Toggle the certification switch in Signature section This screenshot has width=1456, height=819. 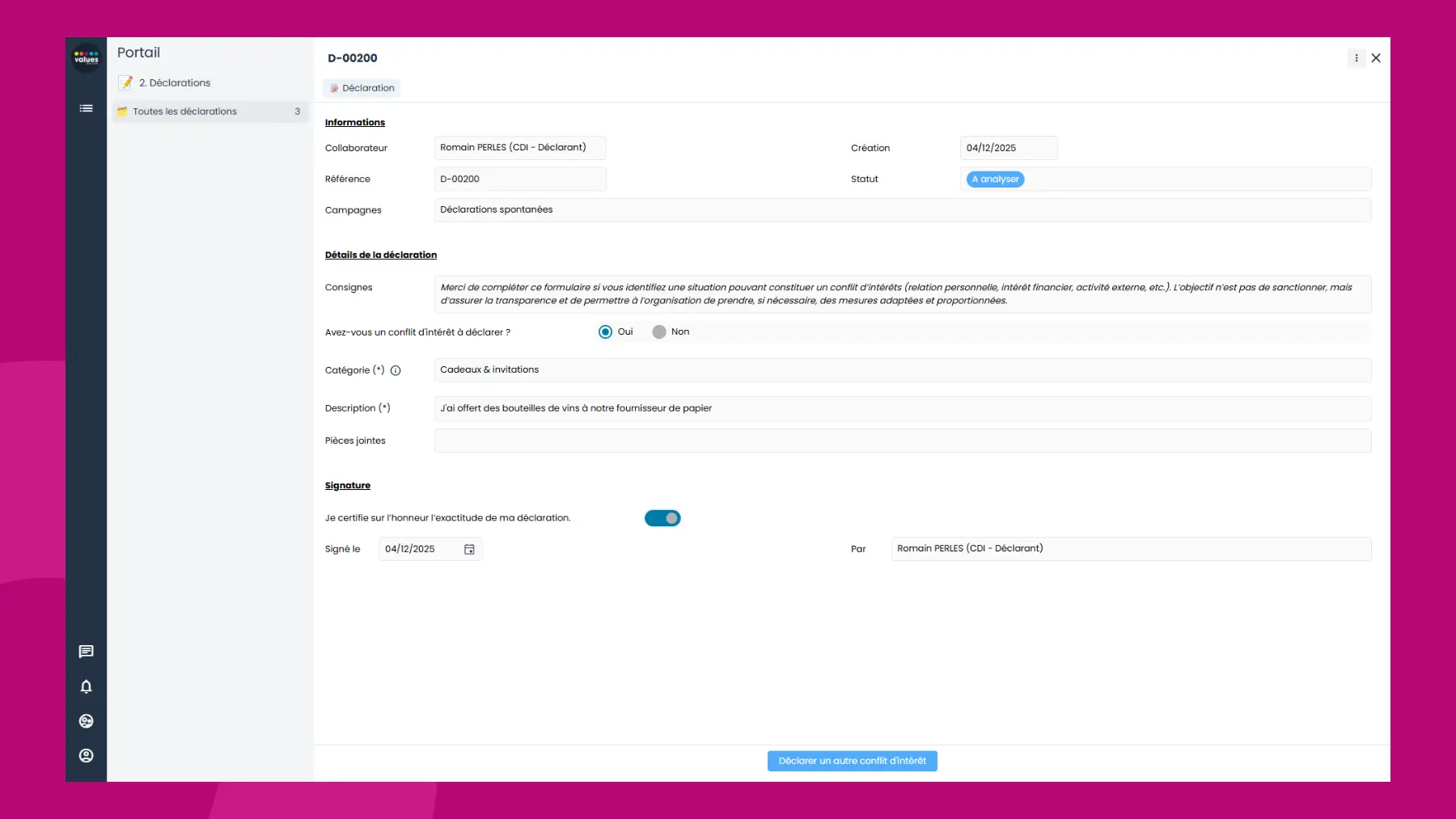click(662, 518)
